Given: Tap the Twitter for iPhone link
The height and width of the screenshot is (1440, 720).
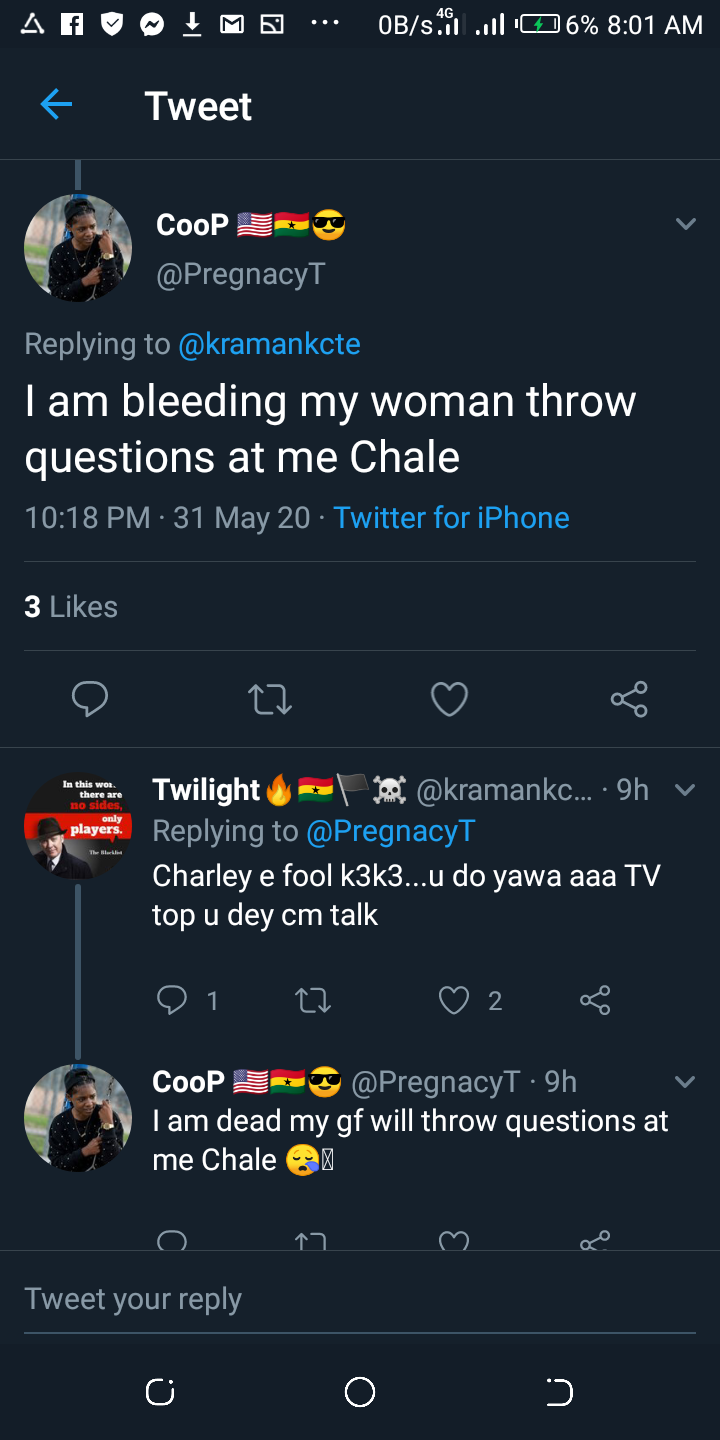Looking at the screenshot, I should [451, 518].
